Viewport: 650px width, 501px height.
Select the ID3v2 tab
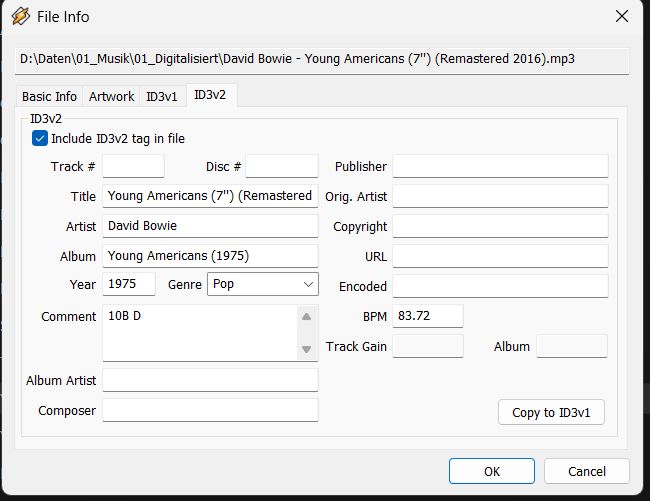[210, 95]
